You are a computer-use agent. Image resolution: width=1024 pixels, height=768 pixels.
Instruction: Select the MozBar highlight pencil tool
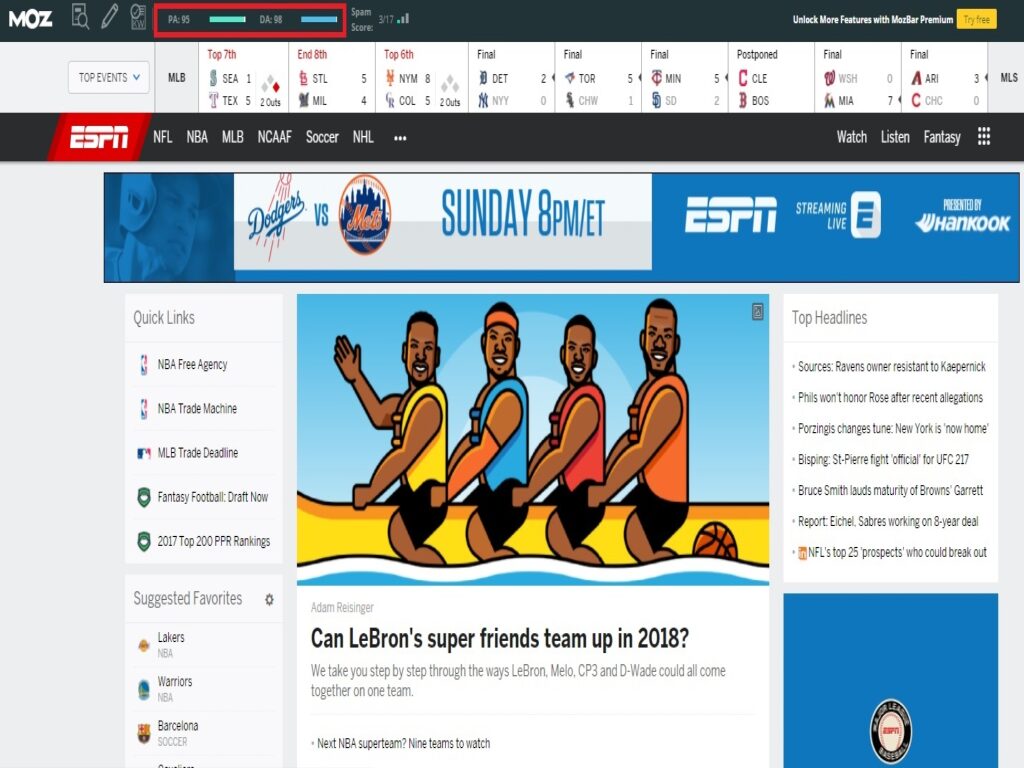[109, 17]
